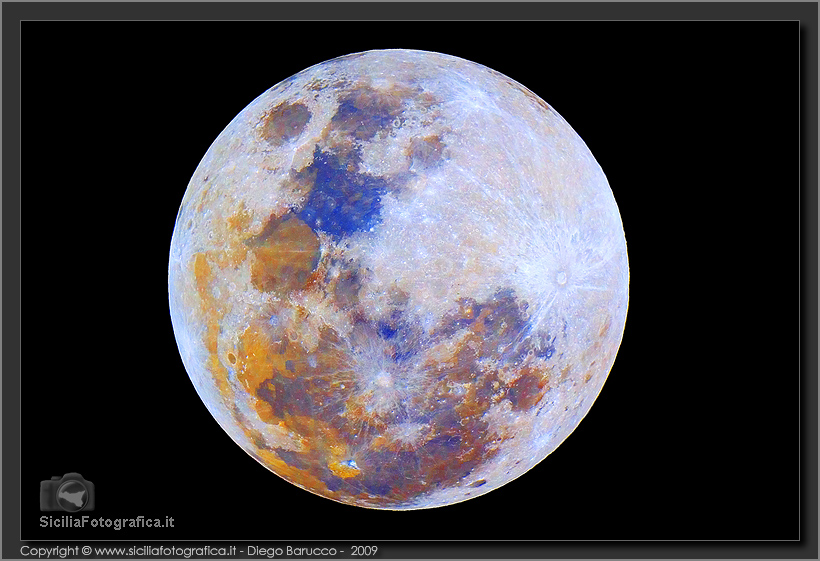Click the © copyright symbol
820x561 pixels.
86,551
